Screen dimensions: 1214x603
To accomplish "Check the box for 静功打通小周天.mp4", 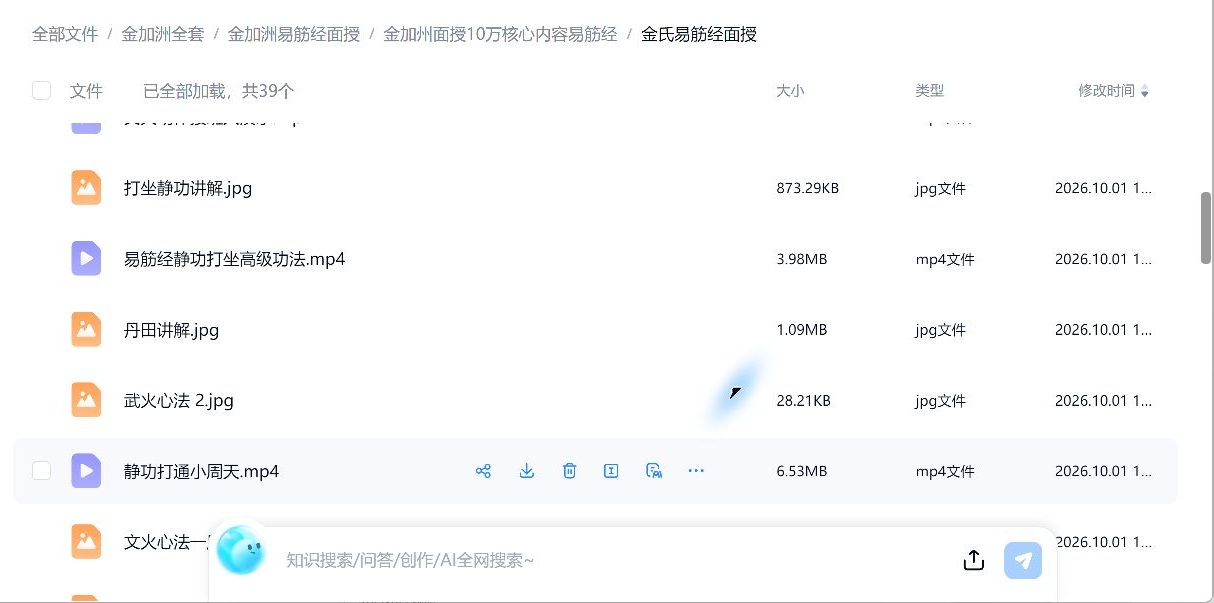I will tap(41, 471).
